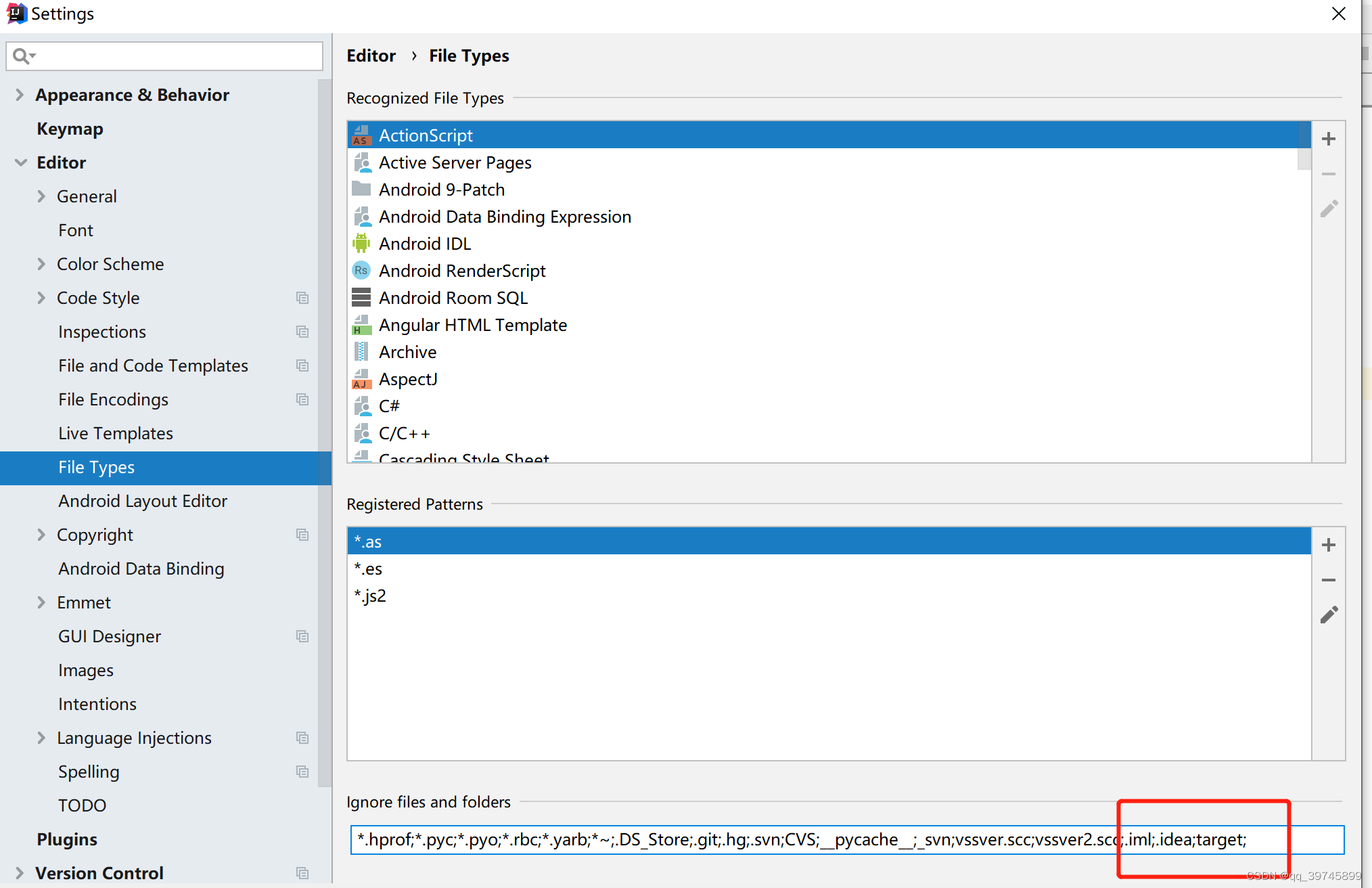This screenshot has height=888, width=1372.
Task: Click the add file type plus icon
Action: tap(1329, 139)
